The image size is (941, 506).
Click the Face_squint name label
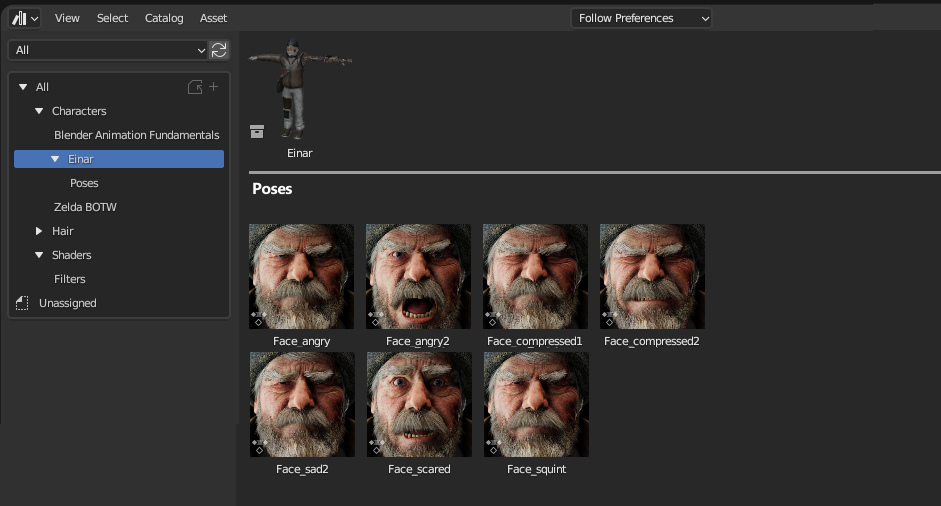point(537,469)
